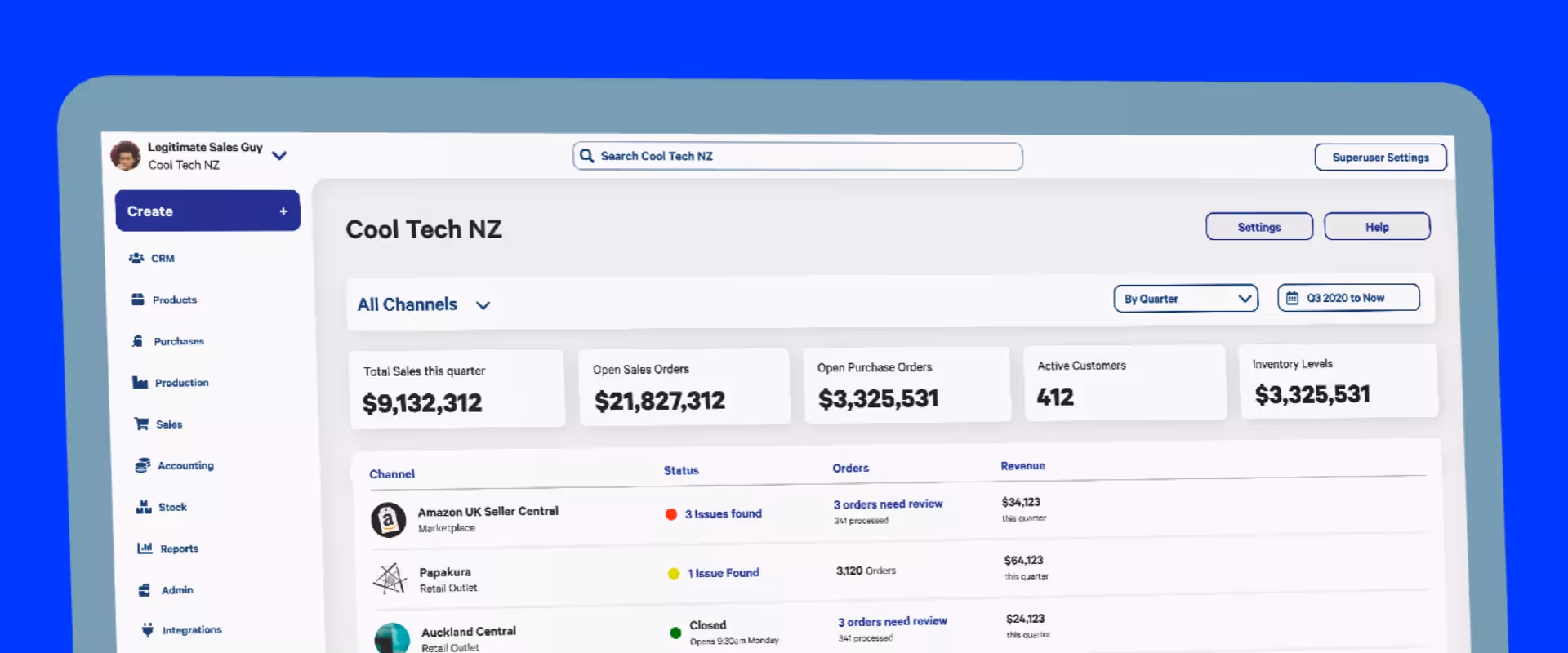Click the Products box icon
Image resolution: width=1568 pixels, height=653 pixels.
coord(138,300)
